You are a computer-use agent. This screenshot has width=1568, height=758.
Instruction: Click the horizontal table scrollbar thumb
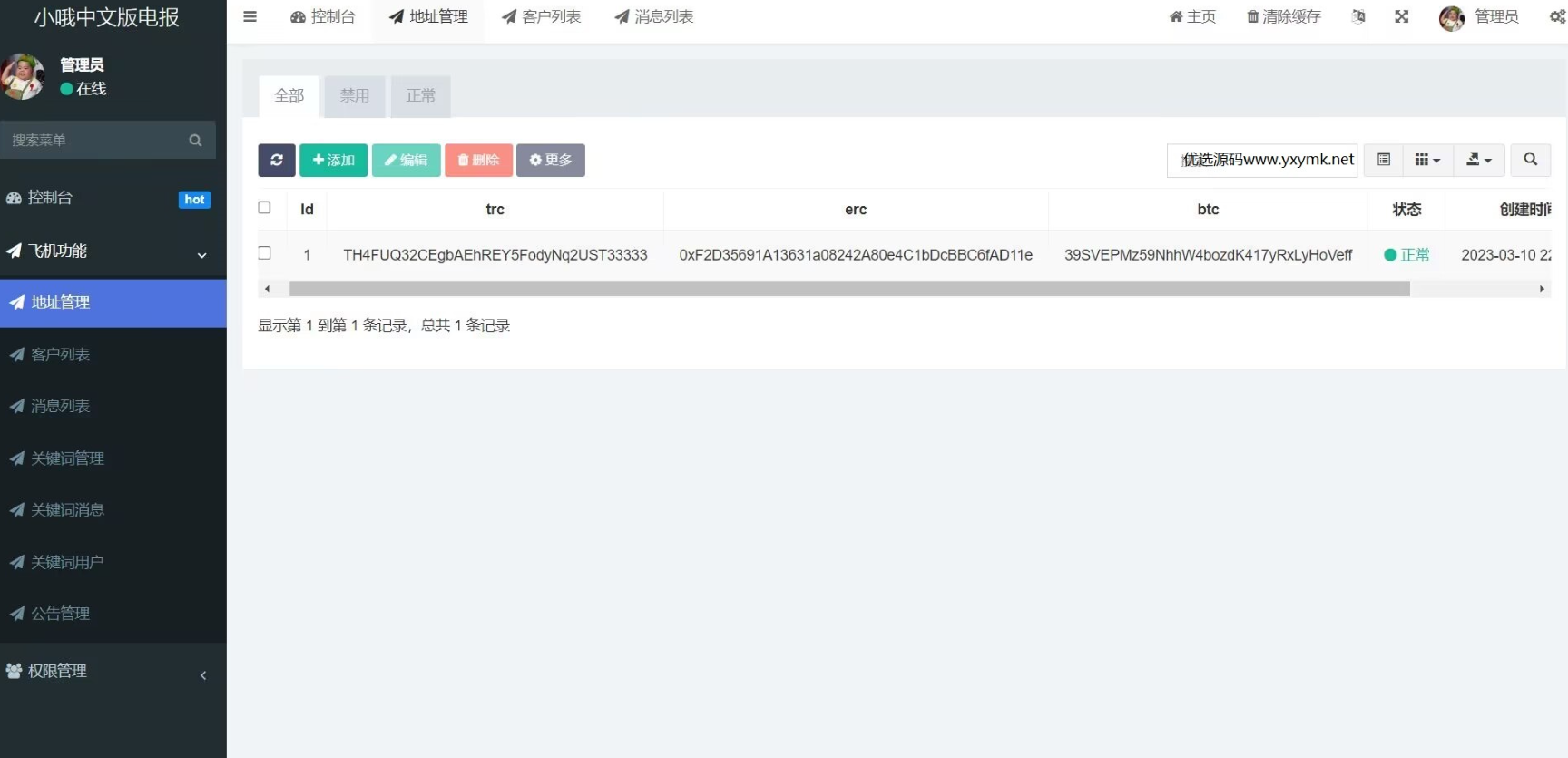(x=849, y=290)
